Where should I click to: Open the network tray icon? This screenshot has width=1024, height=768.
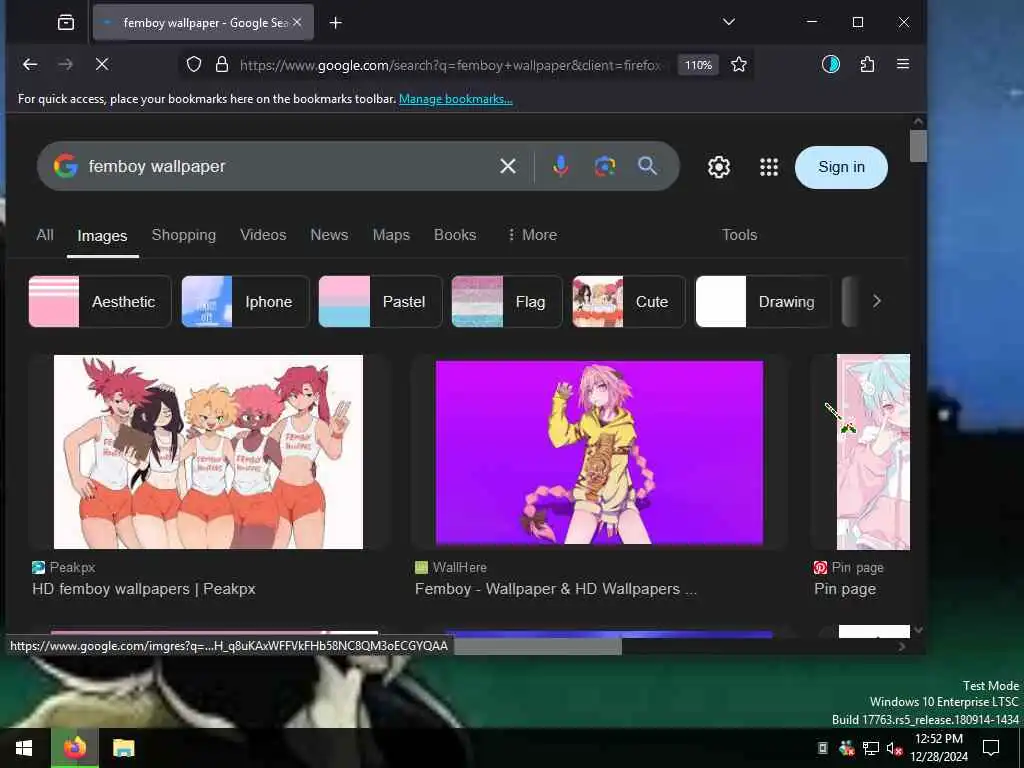click(x=871, y=748)
